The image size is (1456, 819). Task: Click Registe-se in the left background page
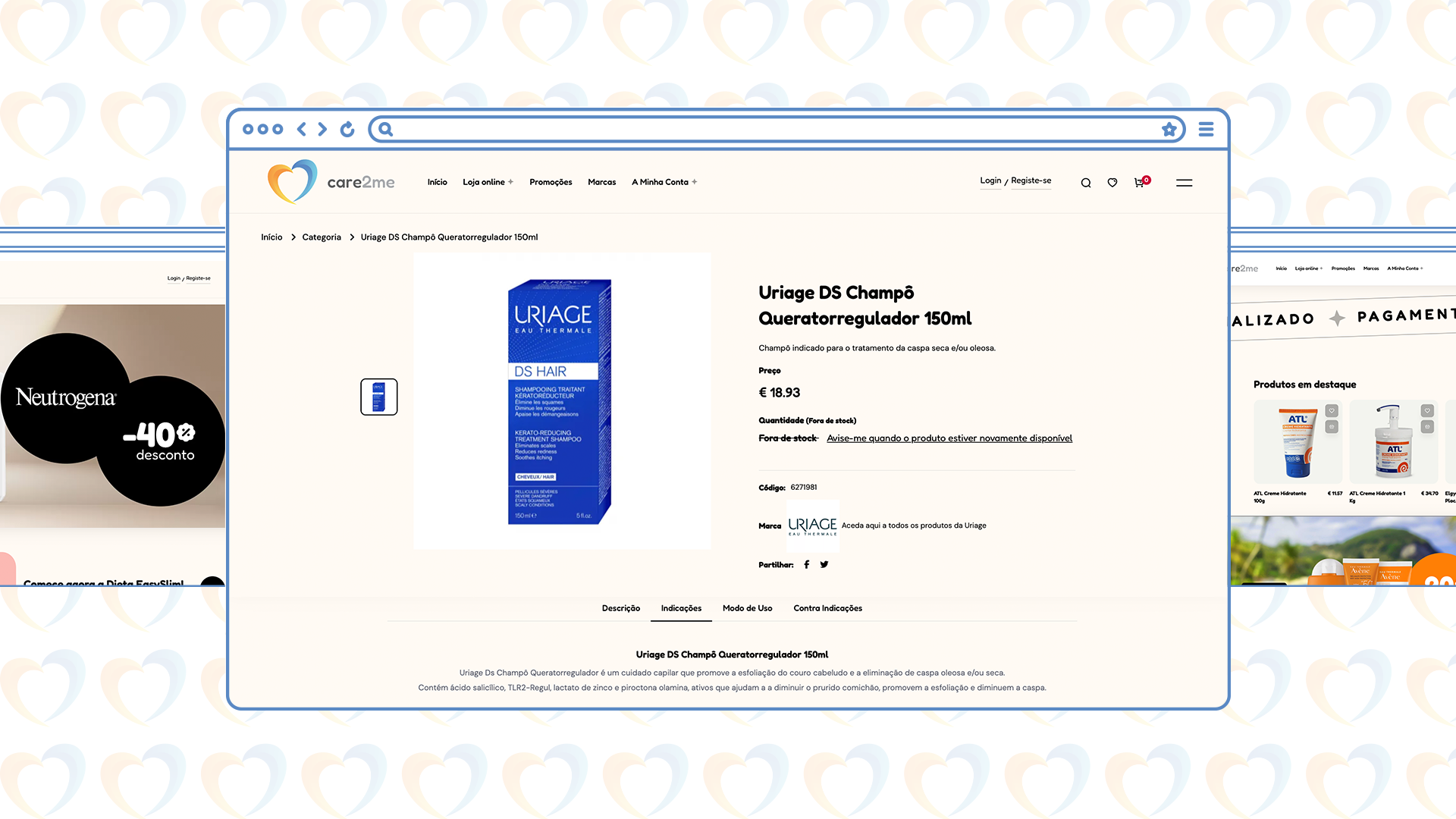198,278
